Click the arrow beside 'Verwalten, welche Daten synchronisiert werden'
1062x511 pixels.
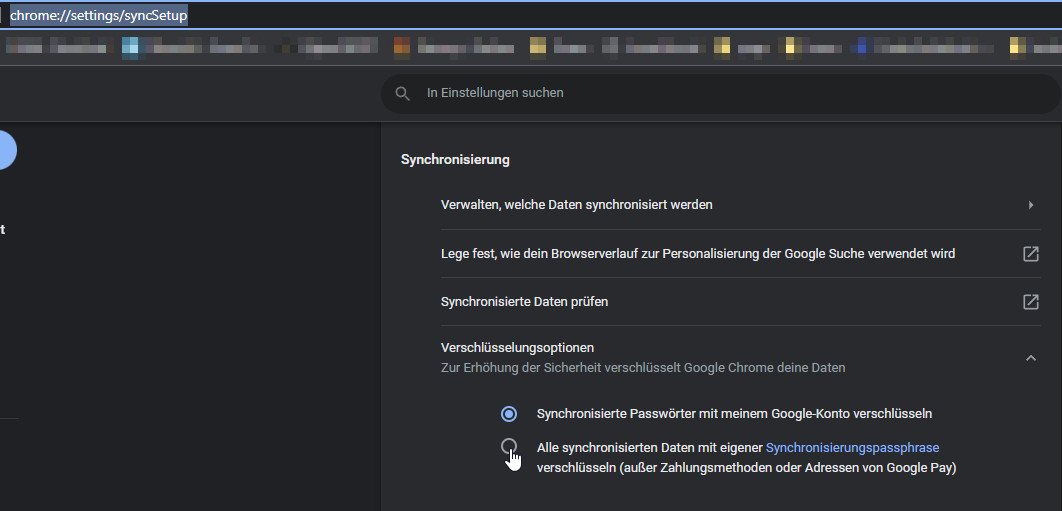point(1030,205)
